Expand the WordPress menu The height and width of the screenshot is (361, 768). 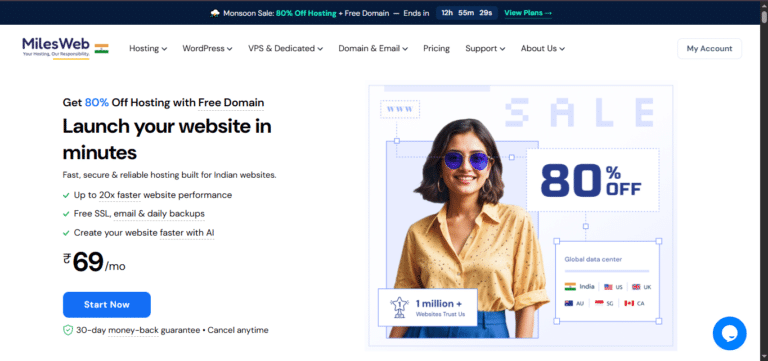click(x=207, y=48)
